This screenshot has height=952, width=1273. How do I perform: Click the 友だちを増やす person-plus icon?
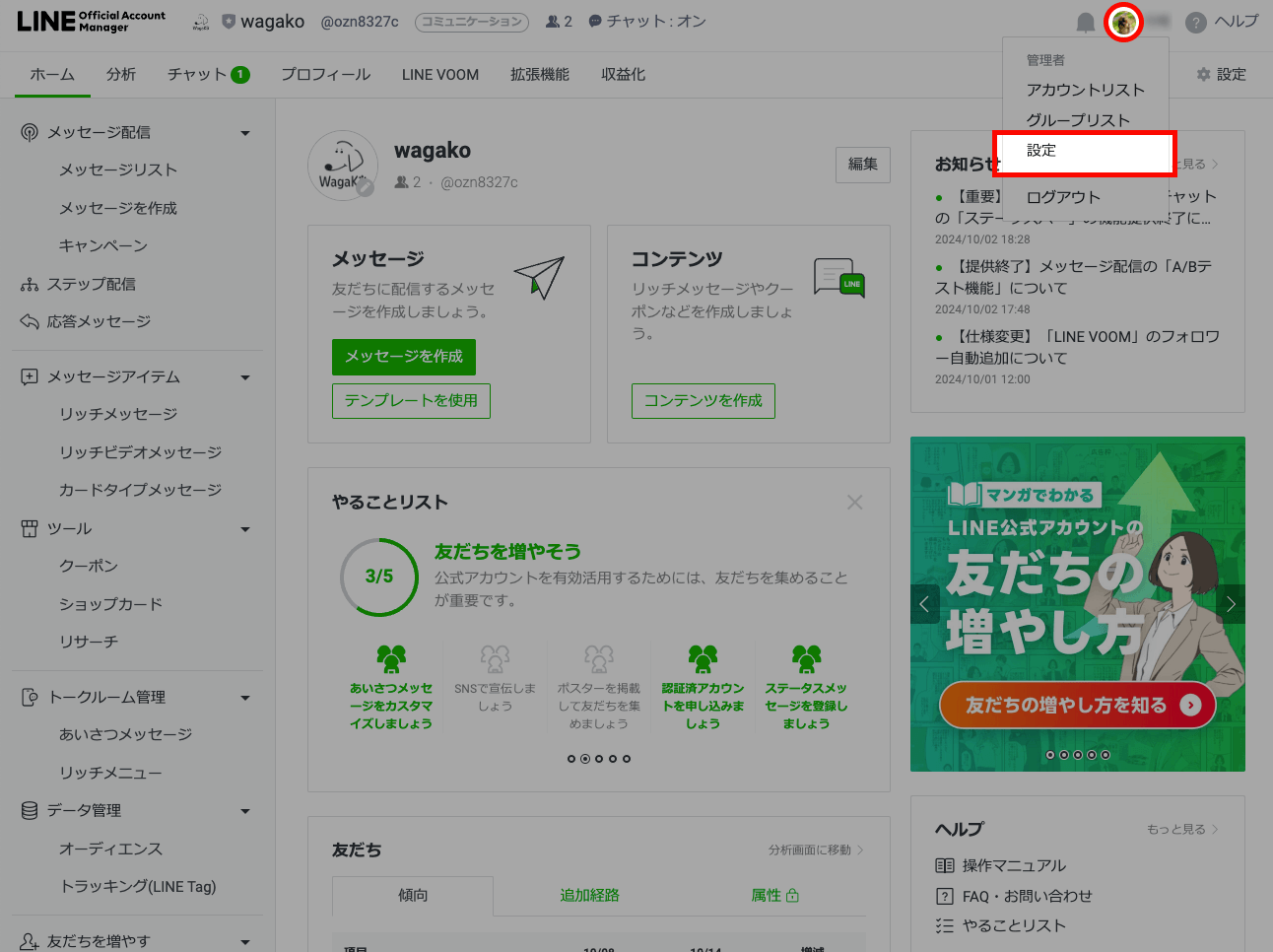[30, 941]
